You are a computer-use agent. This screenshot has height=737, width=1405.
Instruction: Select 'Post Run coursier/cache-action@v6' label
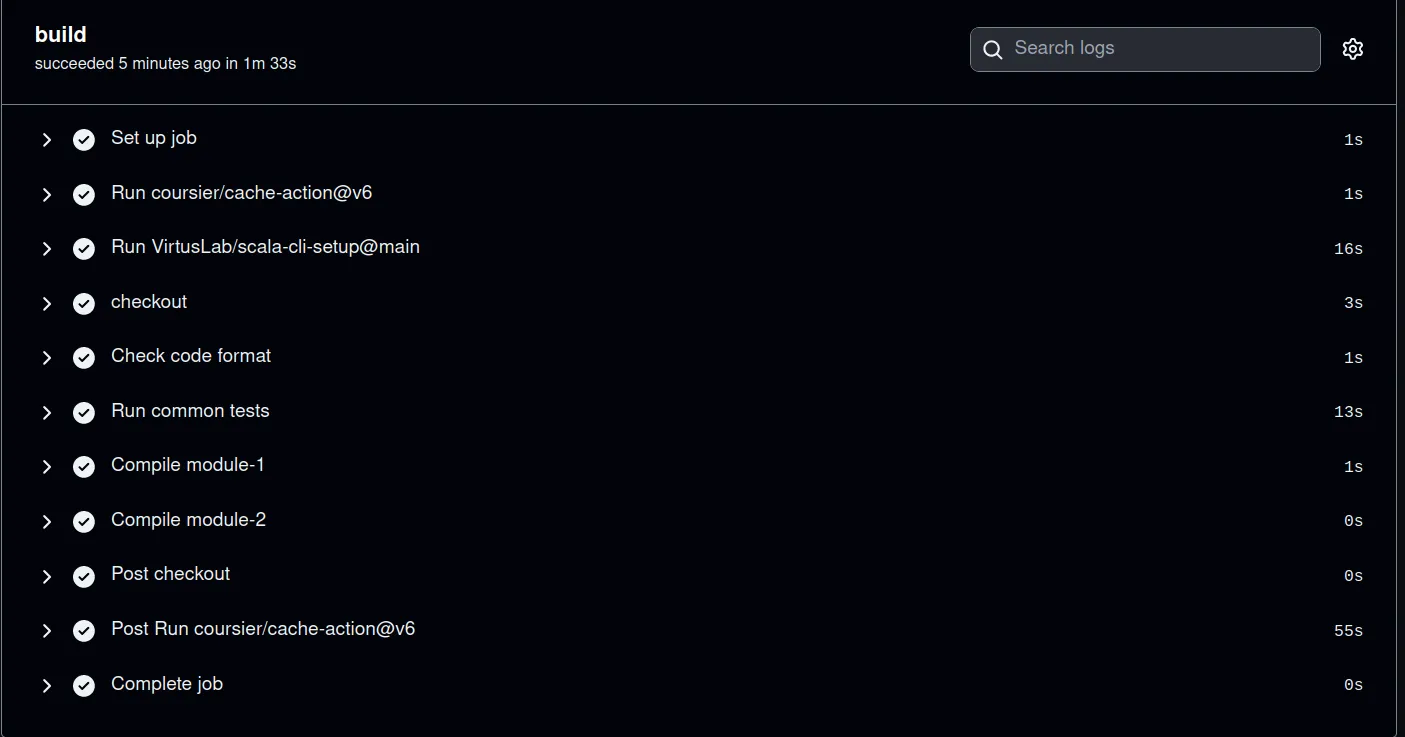pyautogui.click(x=263, y=629)
